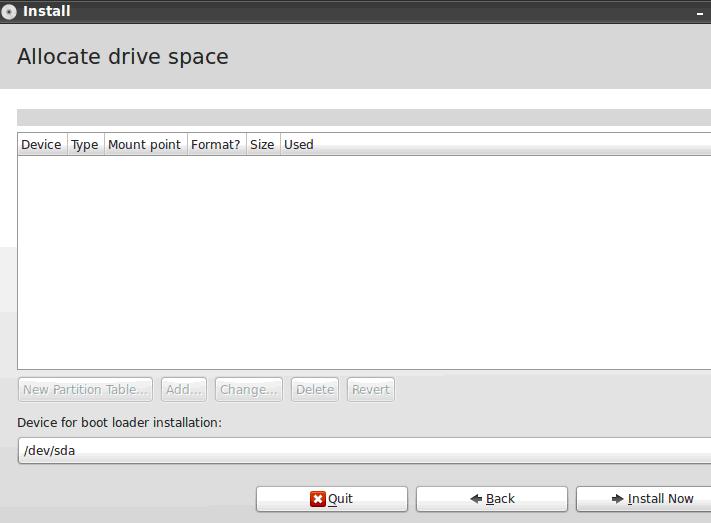Click the red X Quit icon
This screenshot has width=711, height=523.
click(318, 499)
